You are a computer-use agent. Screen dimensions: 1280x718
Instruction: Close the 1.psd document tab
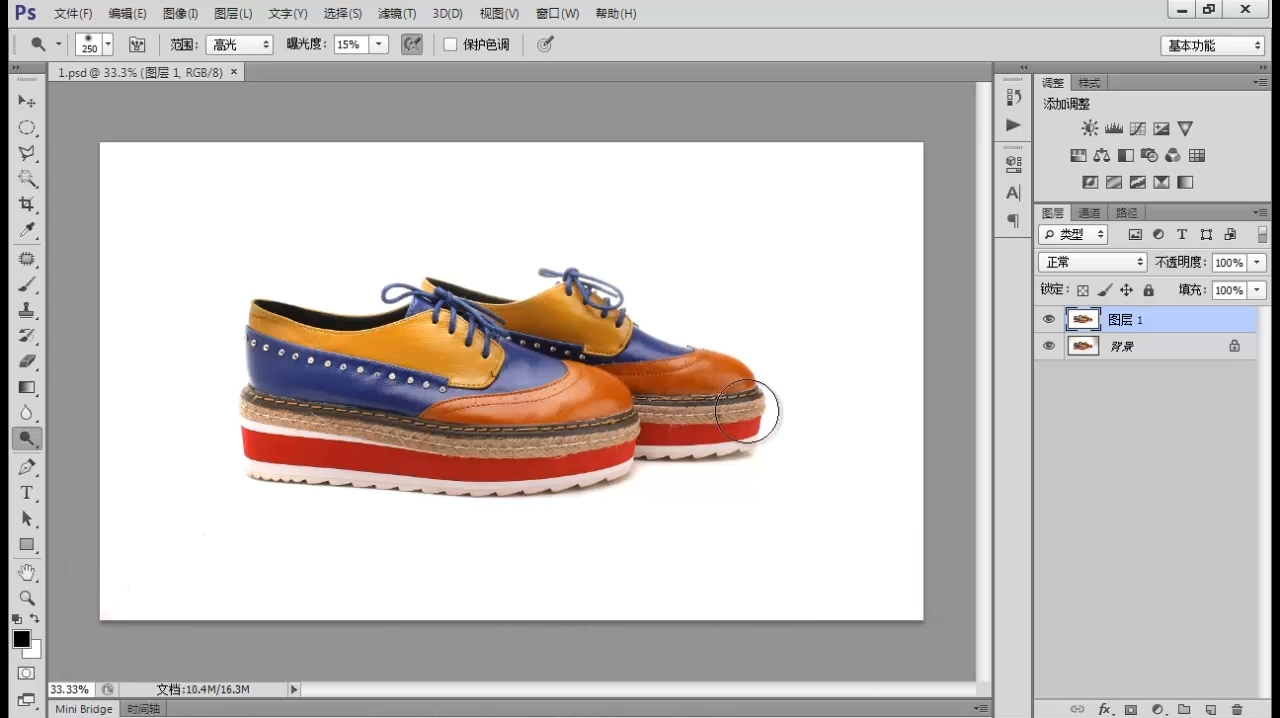click(234, 72)
